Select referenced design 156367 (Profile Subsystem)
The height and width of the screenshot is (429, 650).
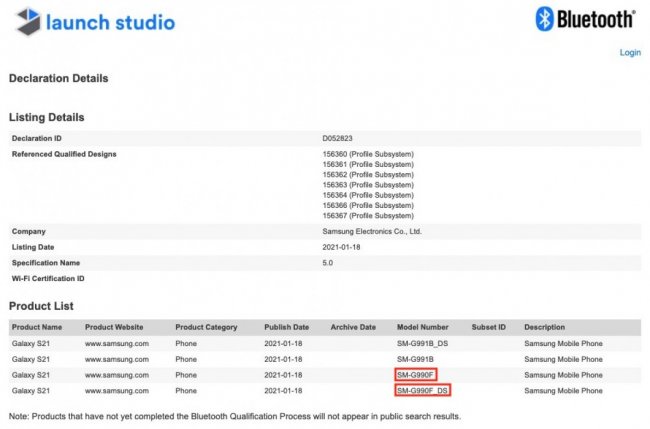point(367,216)
